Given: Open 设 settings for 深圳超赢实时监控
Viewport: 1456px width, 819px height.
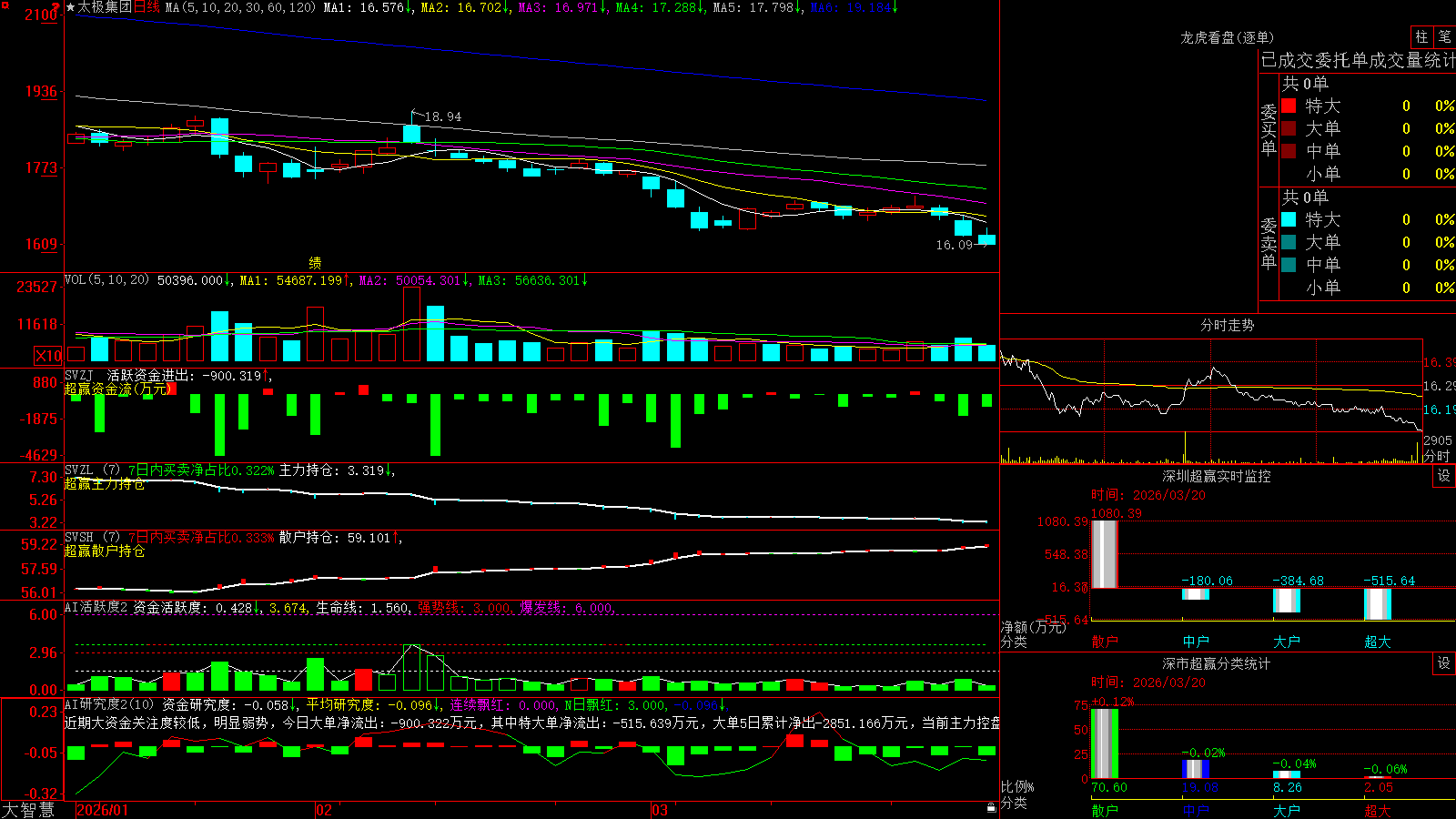Looking at the screenshot, I should pos(1444,476).
